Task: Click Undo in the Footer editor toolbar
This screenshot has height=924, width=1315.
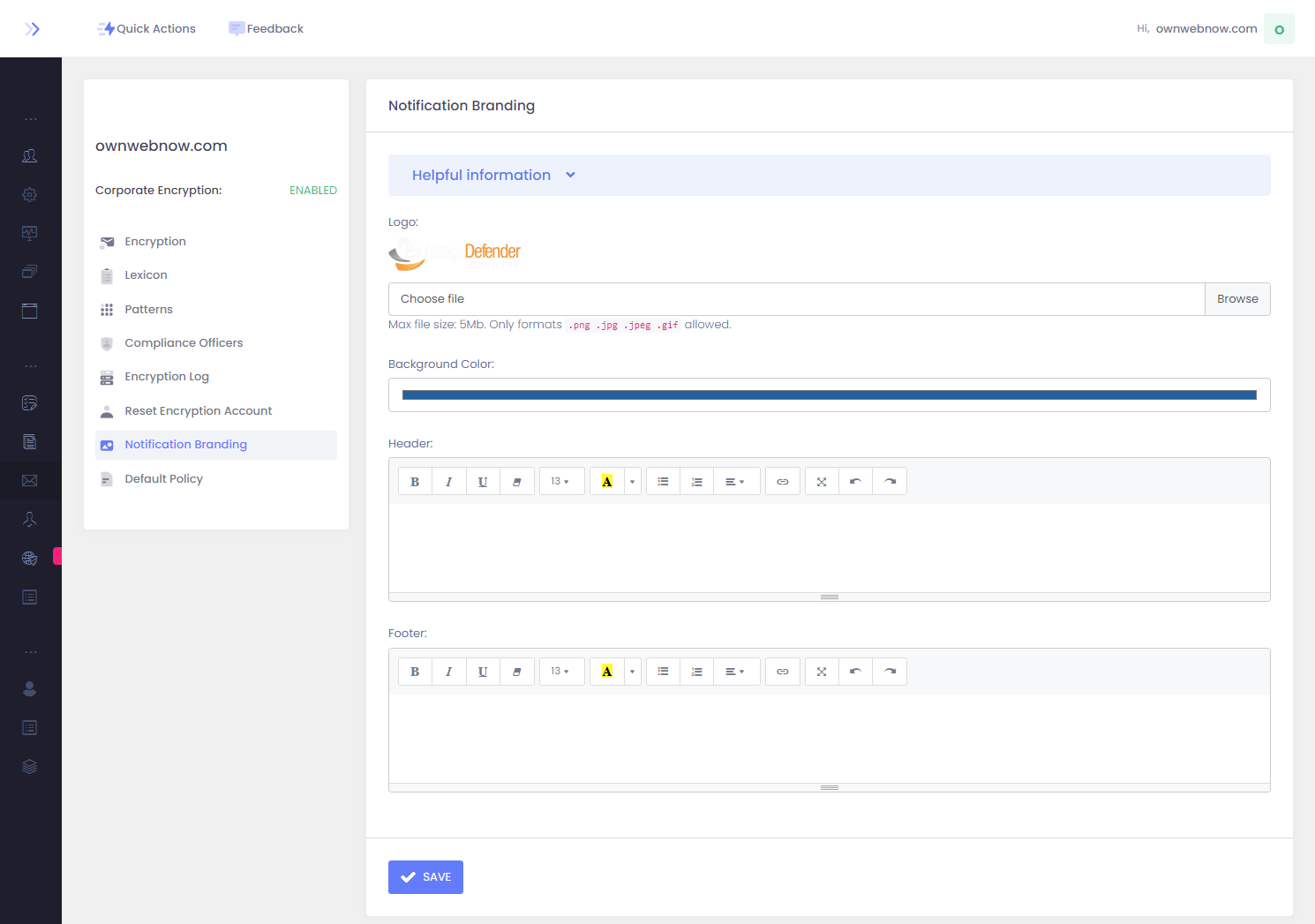Action: pyautogui.click(x=855, y=672)
